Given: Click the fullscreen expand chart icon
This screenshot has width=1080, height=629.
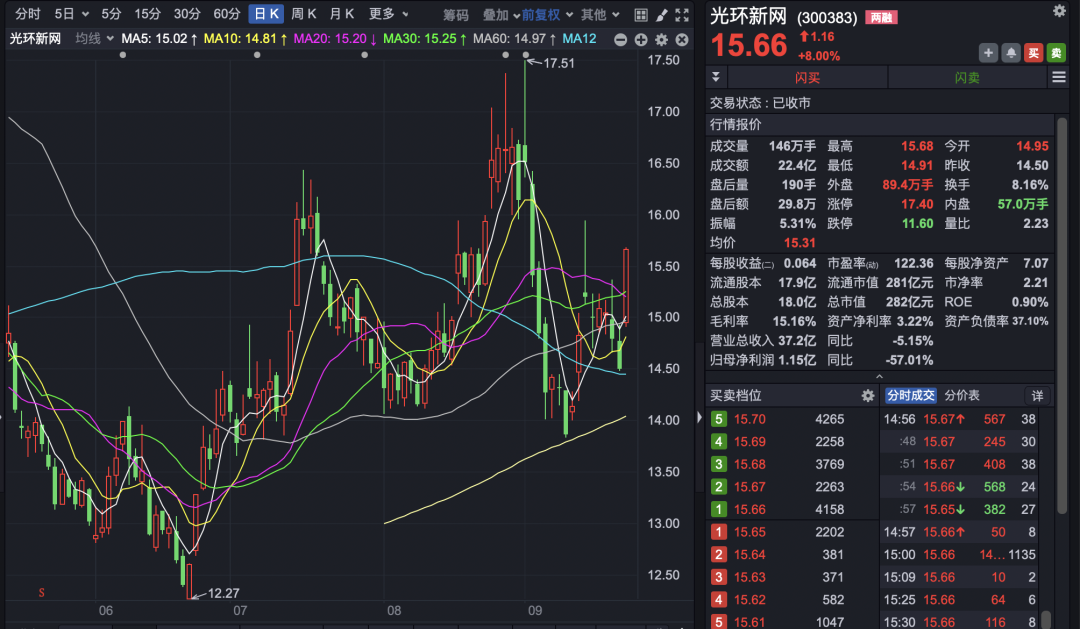Looking at the screenshot, I should (682, 15).
